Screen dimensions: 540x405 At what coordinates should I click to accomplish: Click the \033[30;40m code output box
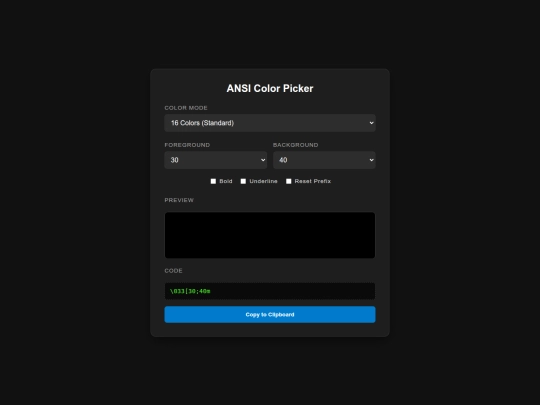[270, 291]
